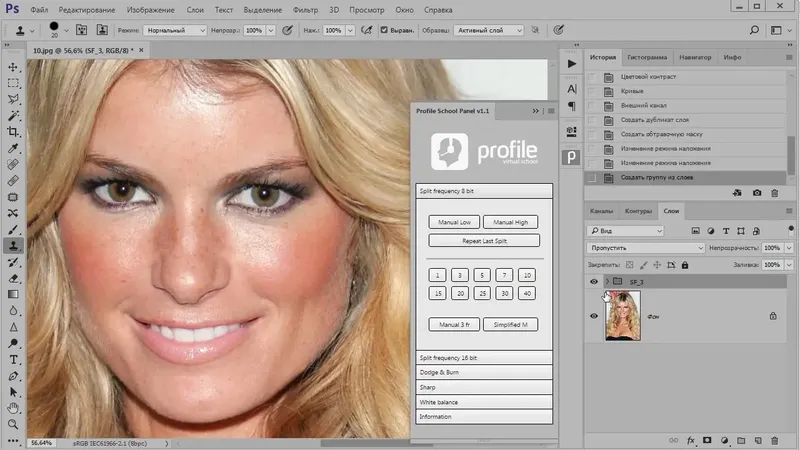Select the Type tool

pos(13,360)
